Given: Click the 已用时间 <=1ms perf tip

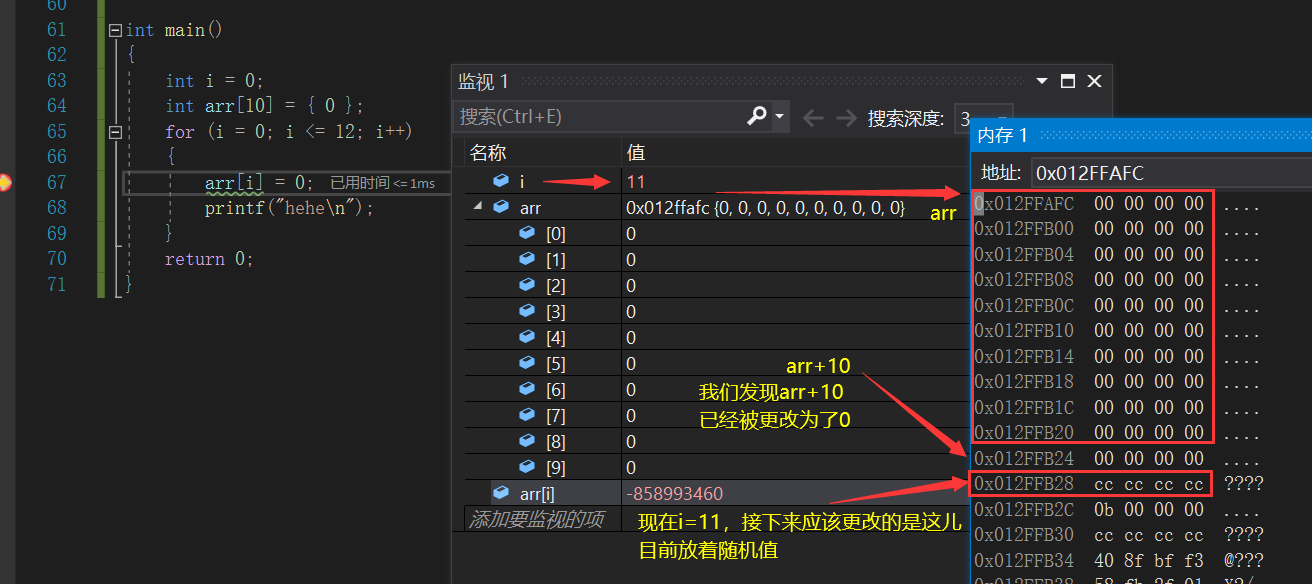Looking at the screenshot, I should click(383, 183).
